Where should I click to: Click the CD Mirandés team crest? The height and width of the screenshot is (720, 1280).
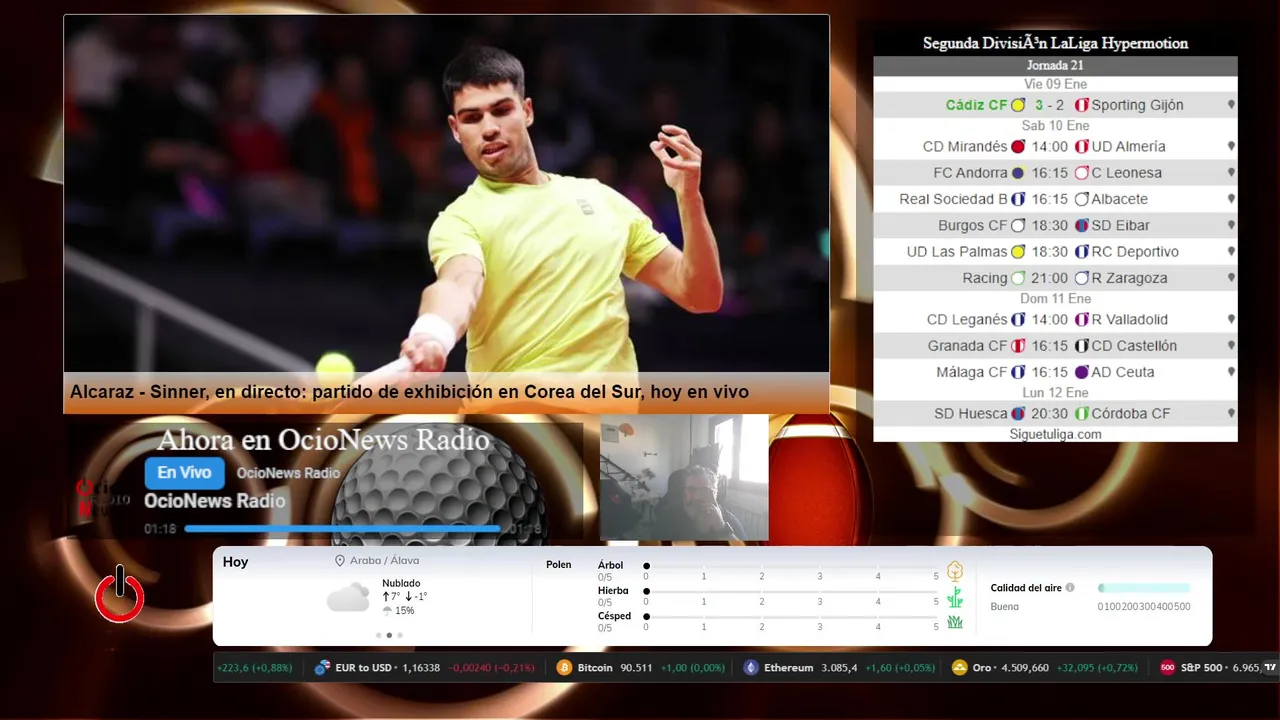click(1018, 146)
